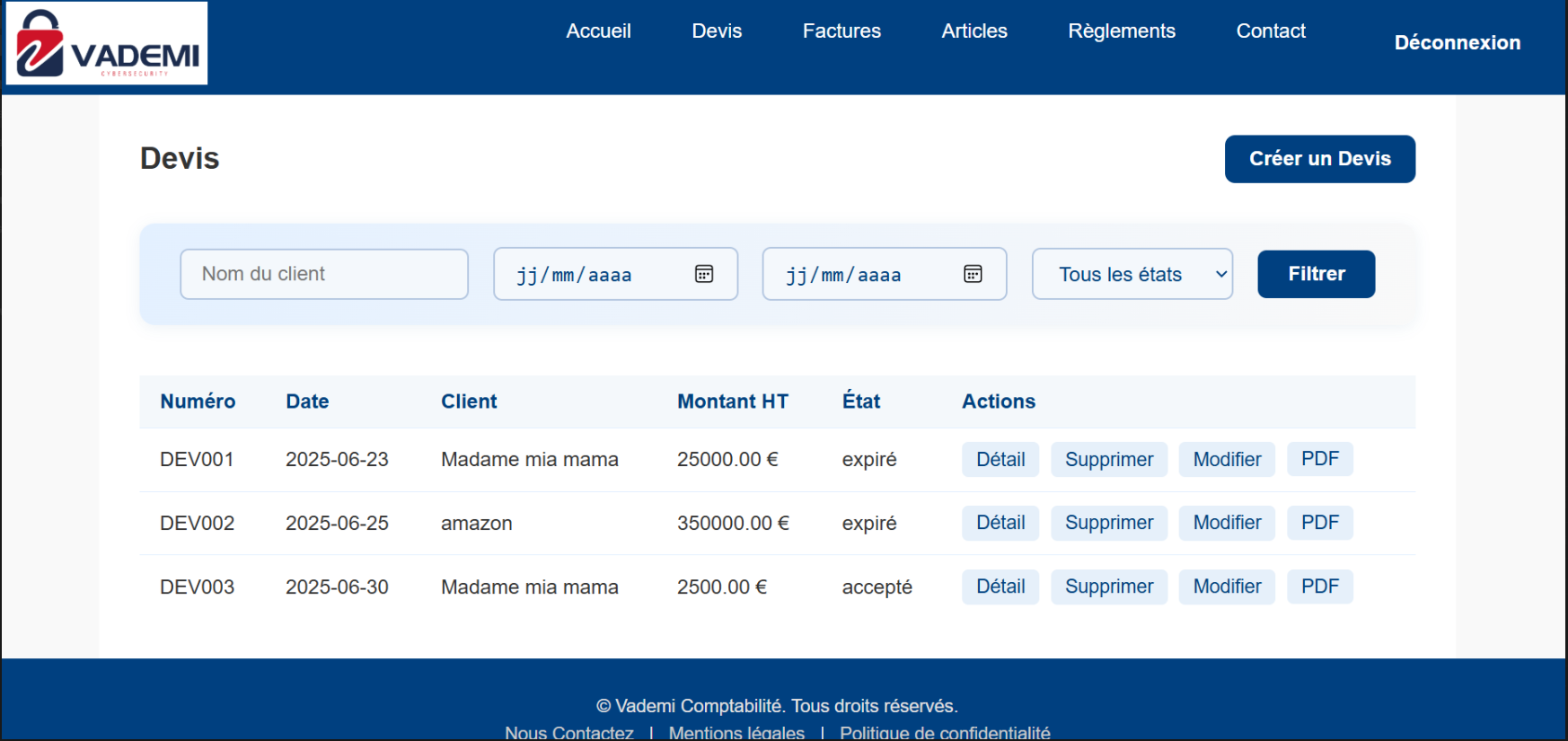Screen dimensions: 1568x741
Task: Click date 2025-06-30
Action: click(337, 587)
